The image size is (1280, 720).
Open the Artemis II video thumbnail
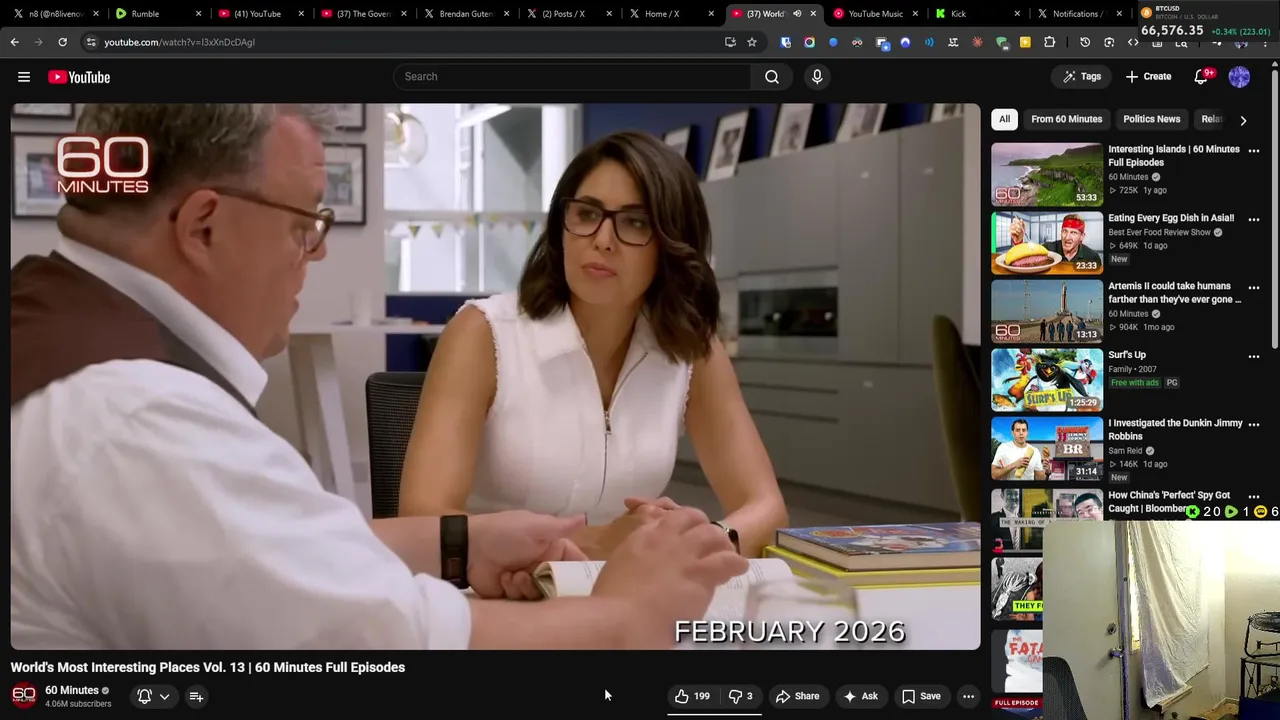click(x=1047, y=311)
